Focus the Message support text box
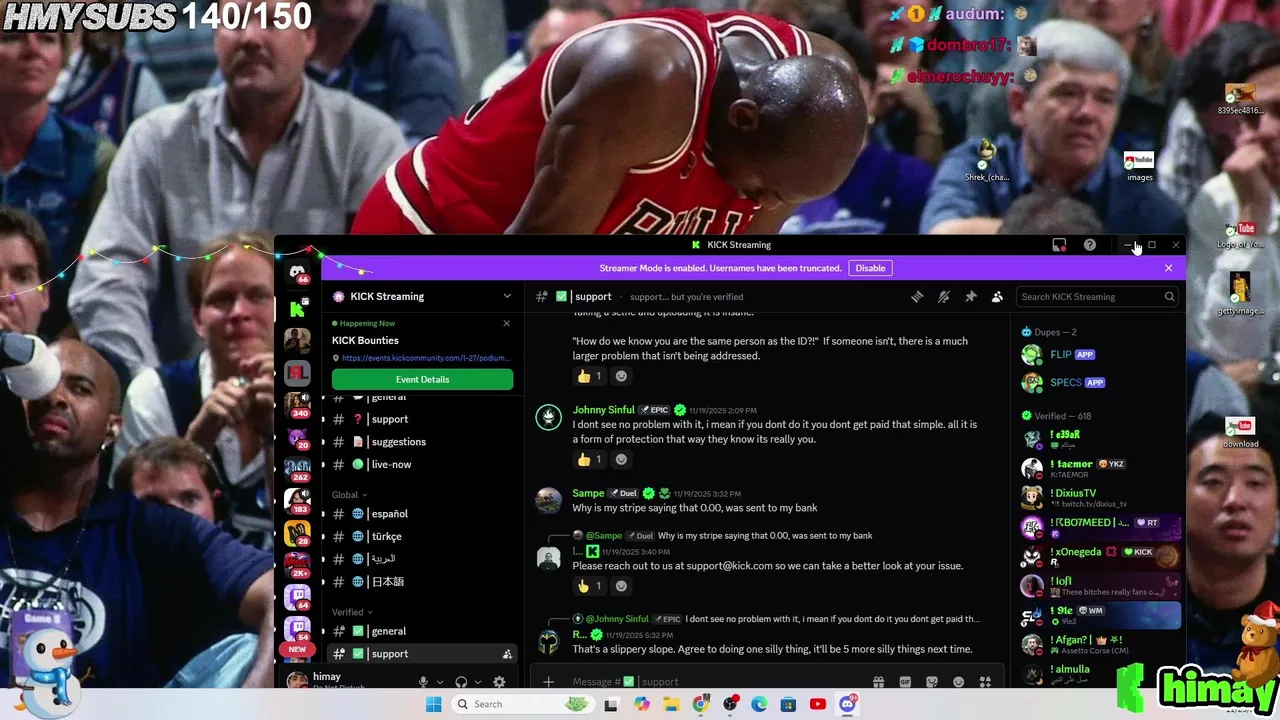Screen dimensions: 1280x720 click(715, 682)
